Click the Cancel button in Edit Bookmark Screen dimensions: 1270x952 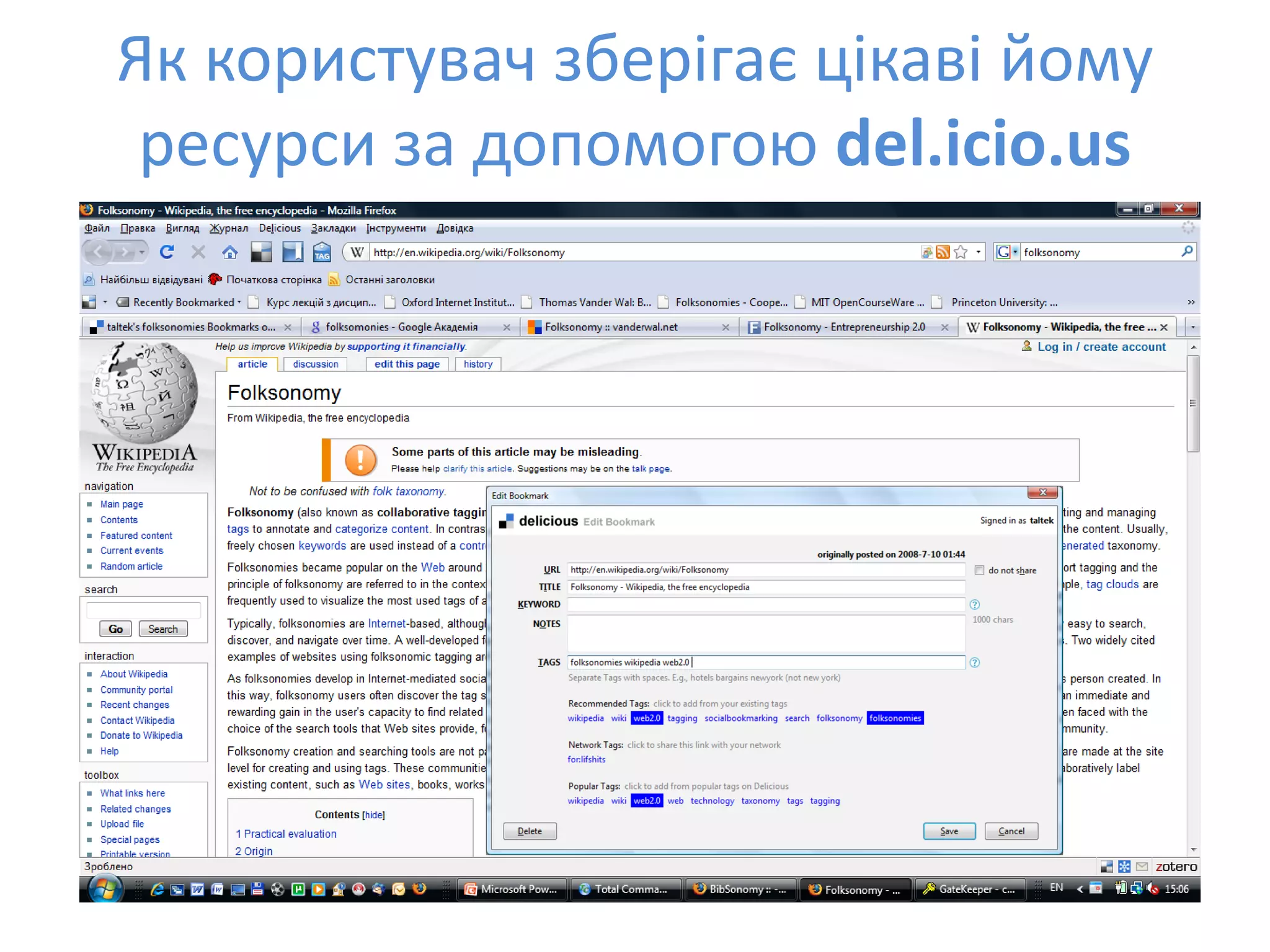[x=1011, y=831]
